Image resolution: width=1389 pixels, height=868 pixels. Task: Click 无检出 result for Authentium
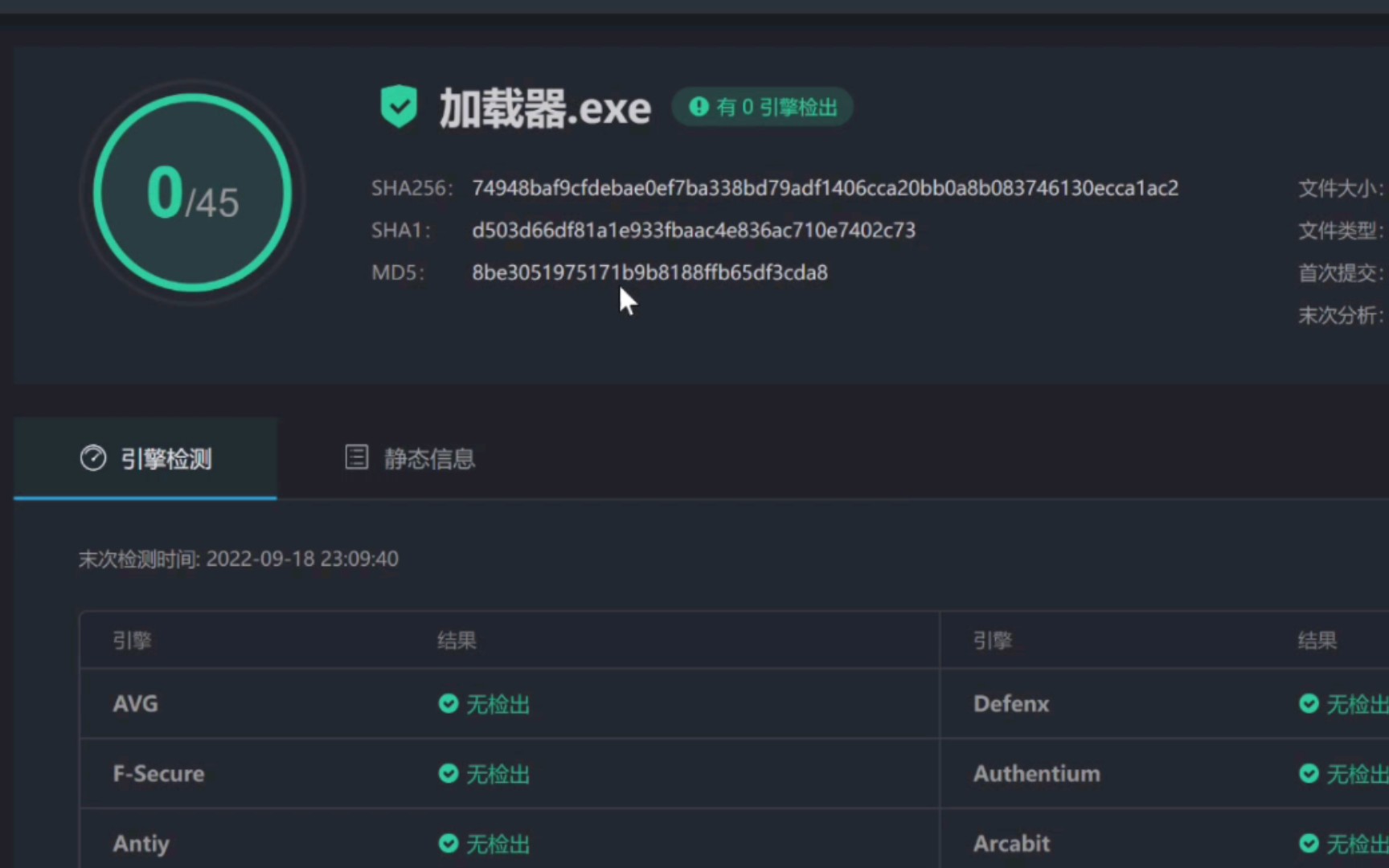[1358, 775]
